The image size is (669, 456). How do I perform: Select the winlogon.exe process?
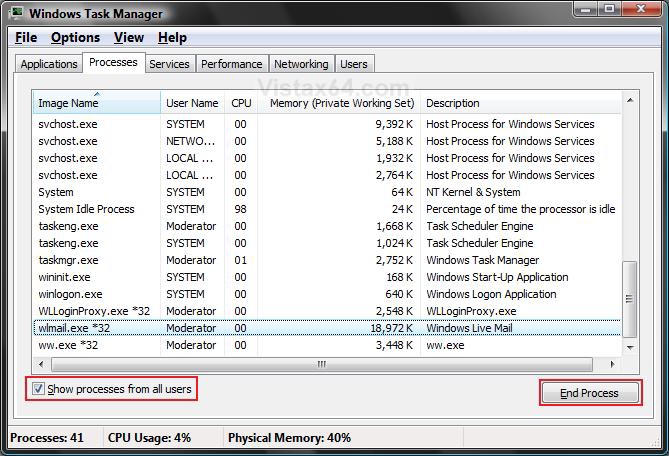[327, 294]
